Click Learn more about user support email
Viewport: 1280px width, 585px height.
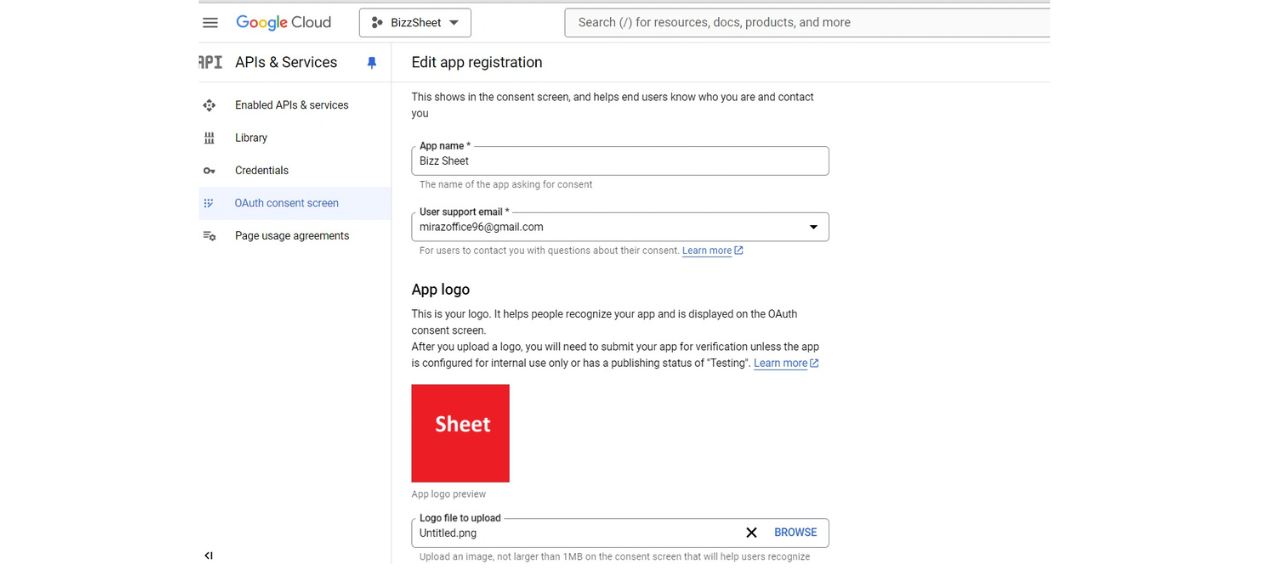point(712,251)
